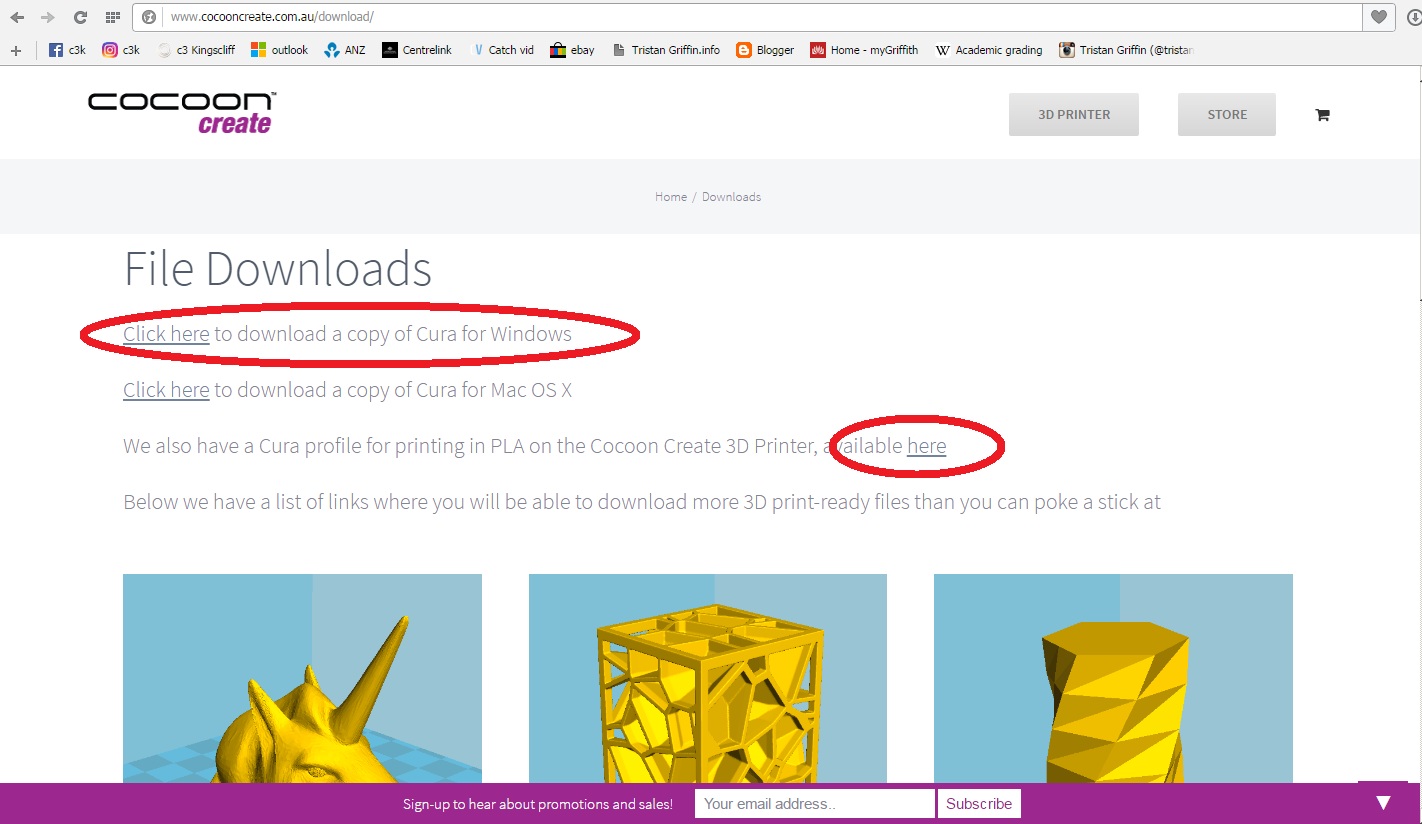Image resolution: width=1422 pixels, height=824 pixels.
Task: Click the Cocoon Create logo
Action: pos(182,113)
